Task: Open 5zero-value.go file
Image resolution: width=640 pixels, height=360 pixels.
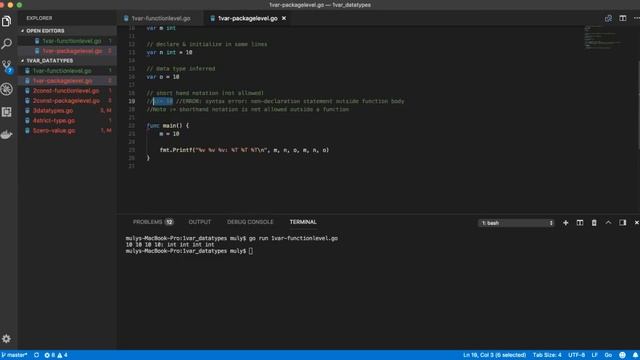Action: coord(67,131)
